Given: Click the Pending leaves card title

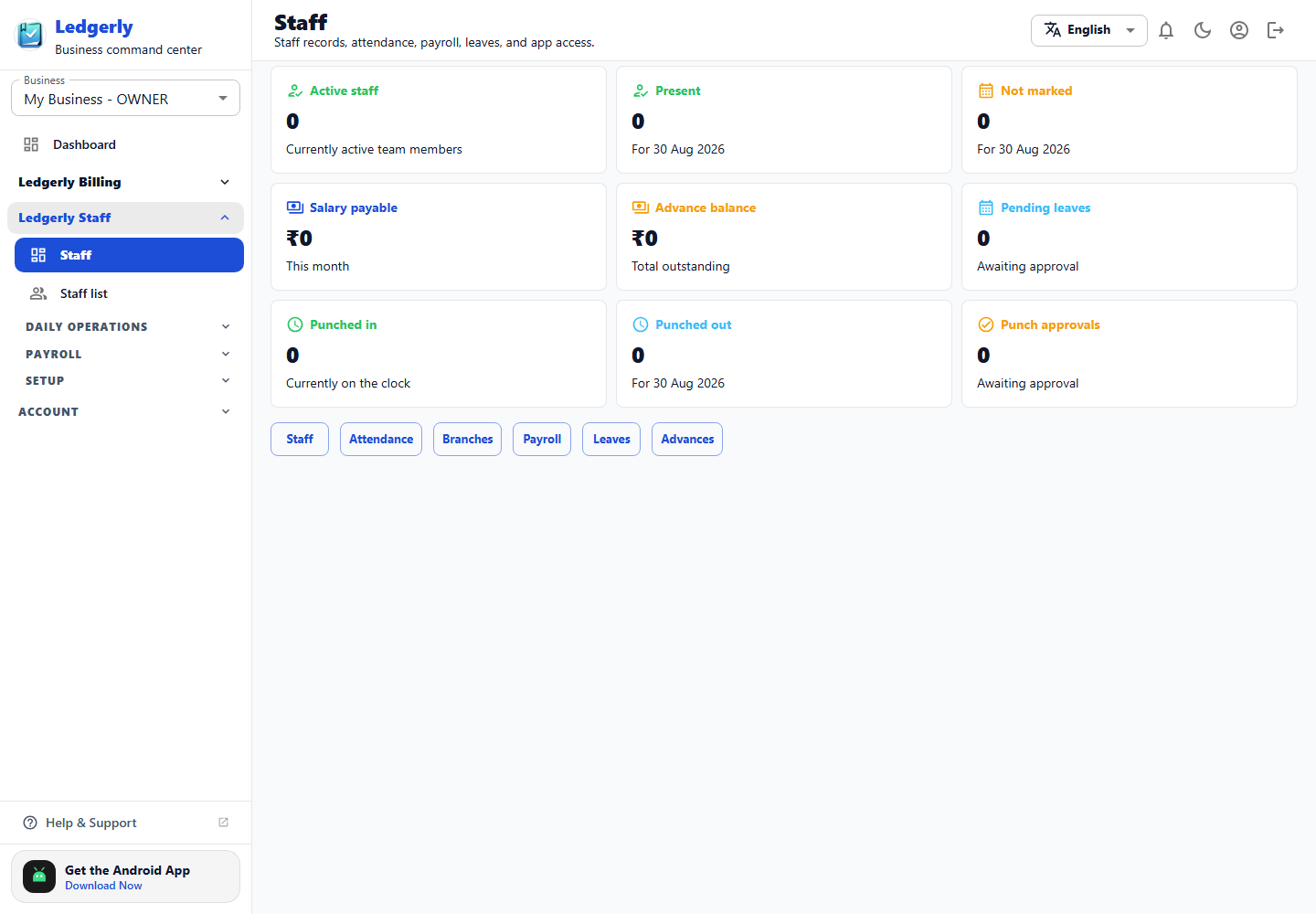Looking at the screenshot, I should click(x=1045, y=207).
